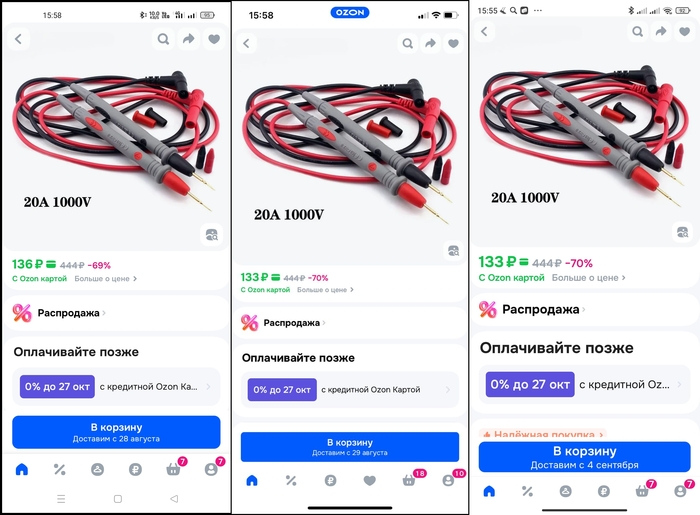
Task: Tap the back arrow in the 136 ₽ screen
Action: (x=18, y=39)
